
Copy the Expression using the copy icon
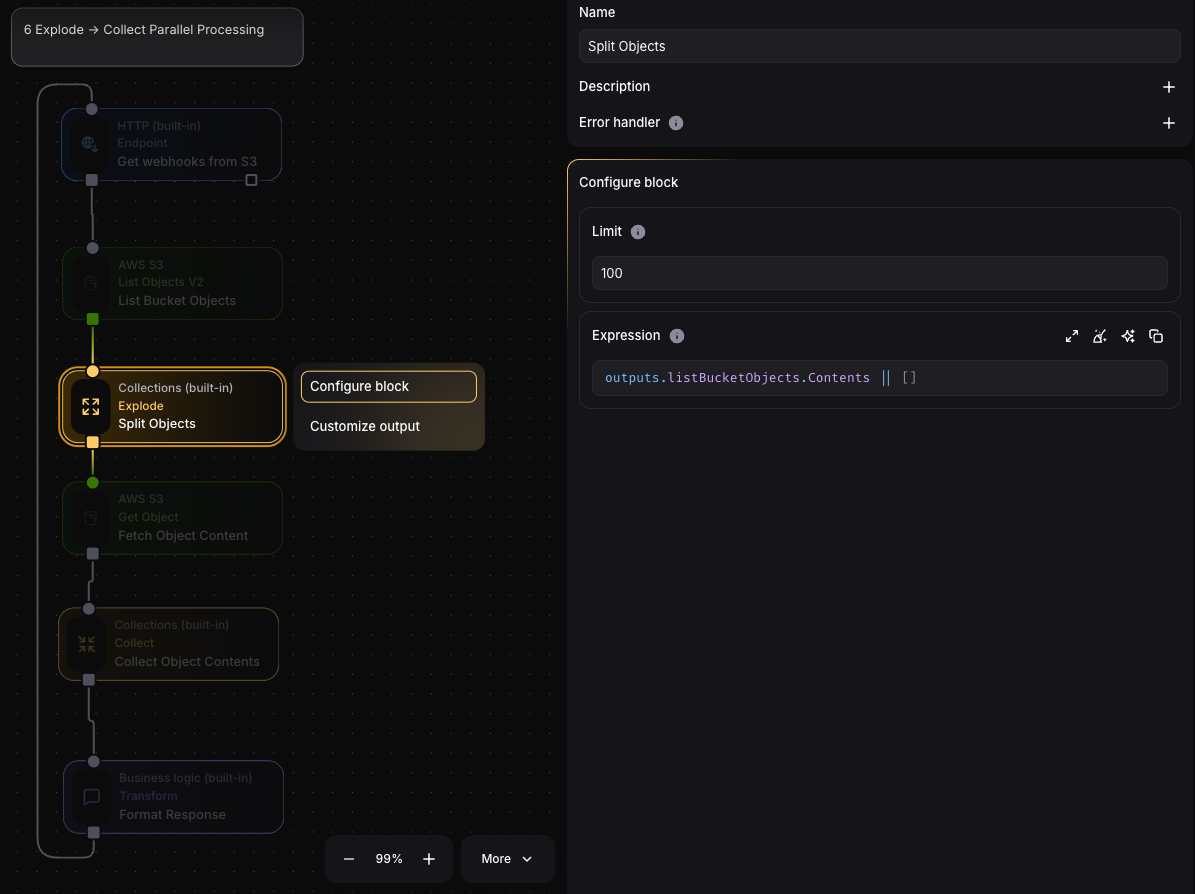tap(1156, 336)
